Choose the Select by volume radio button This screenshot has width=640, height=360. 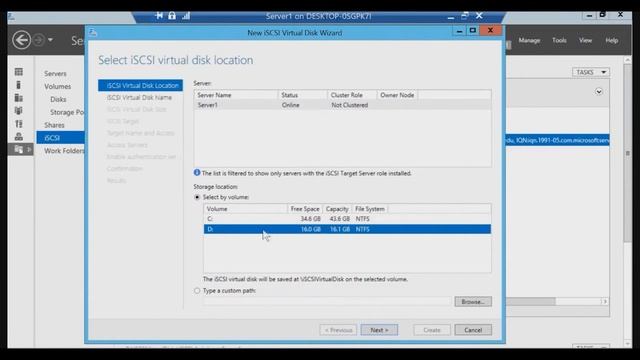tap(197, 197)
